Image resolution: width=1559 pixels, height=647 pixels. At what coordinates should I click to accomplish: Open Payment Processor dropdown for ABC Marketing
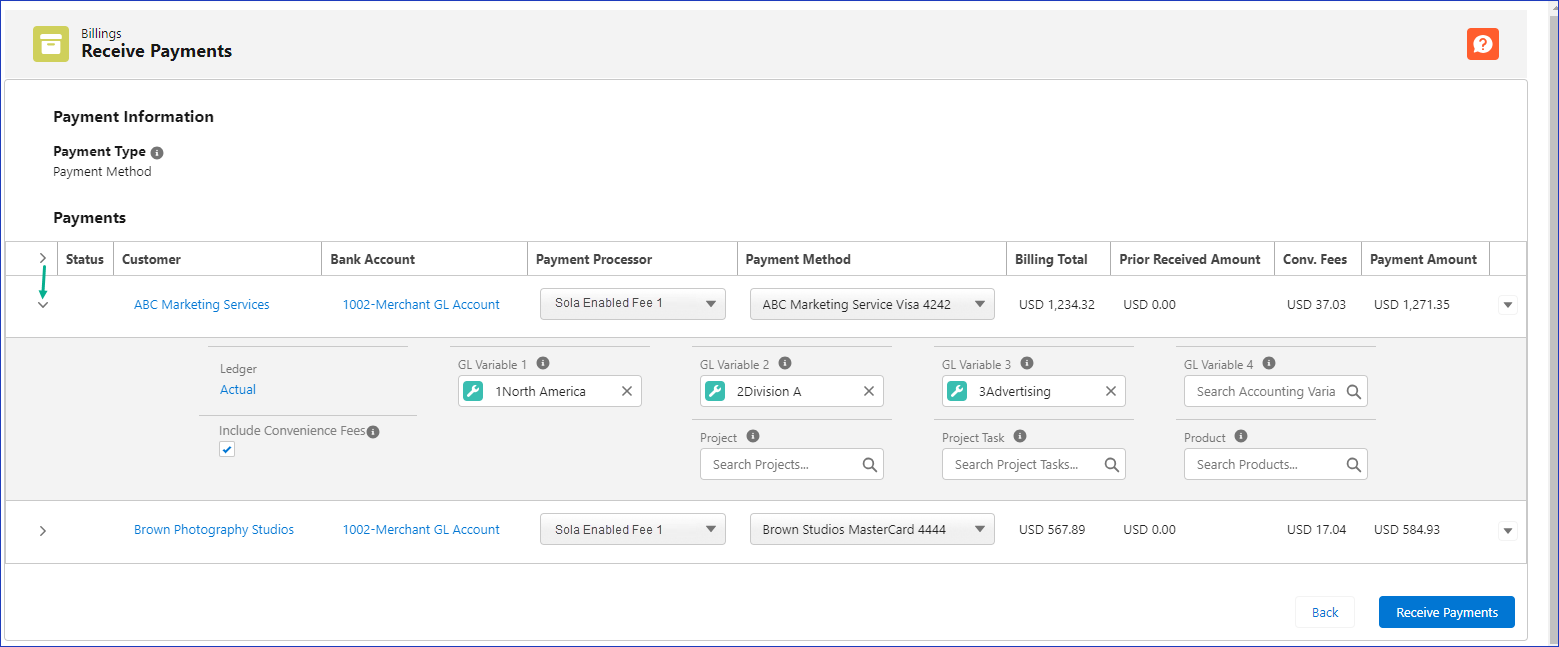tap(632, 304)
